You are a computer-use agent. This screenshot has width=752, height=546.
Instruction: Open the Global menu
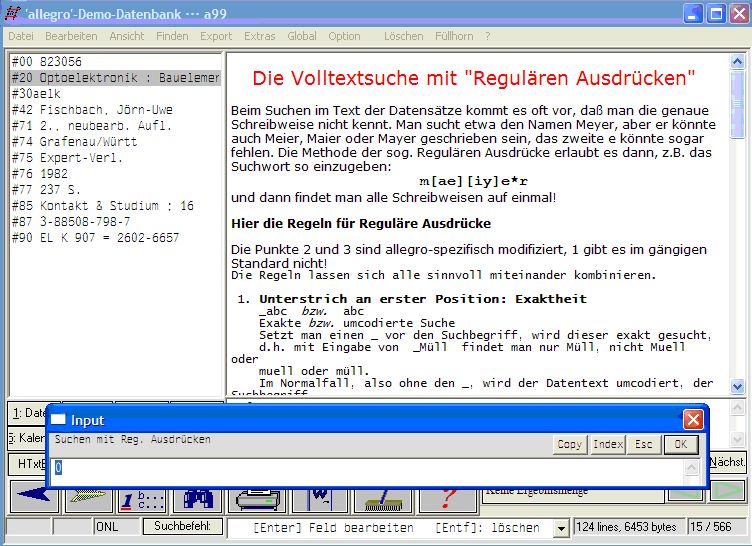coord(302,36)
